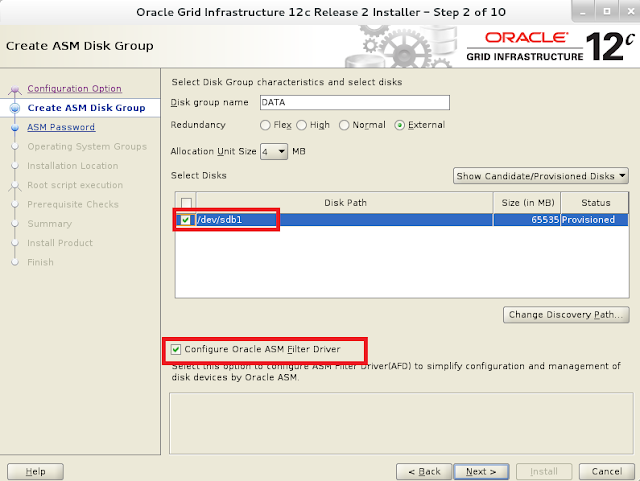Click Change Discovery Path button

[566, 315]
